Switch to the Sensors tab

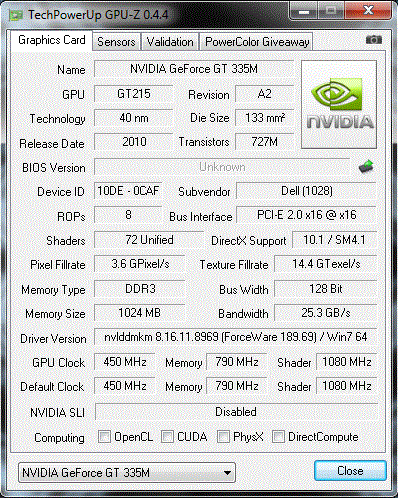point(116,42)
